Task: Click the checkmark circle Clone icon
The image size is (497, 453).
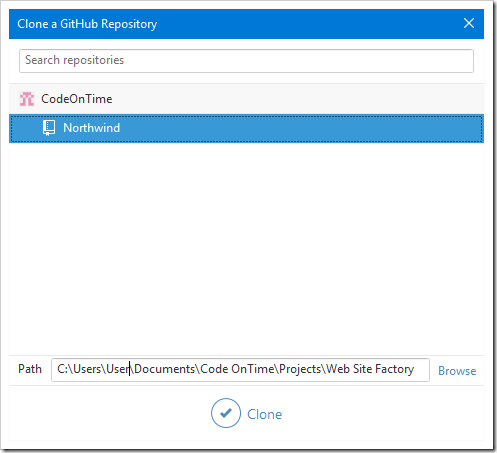Action: pyautogui.click(x=226, y=413)
